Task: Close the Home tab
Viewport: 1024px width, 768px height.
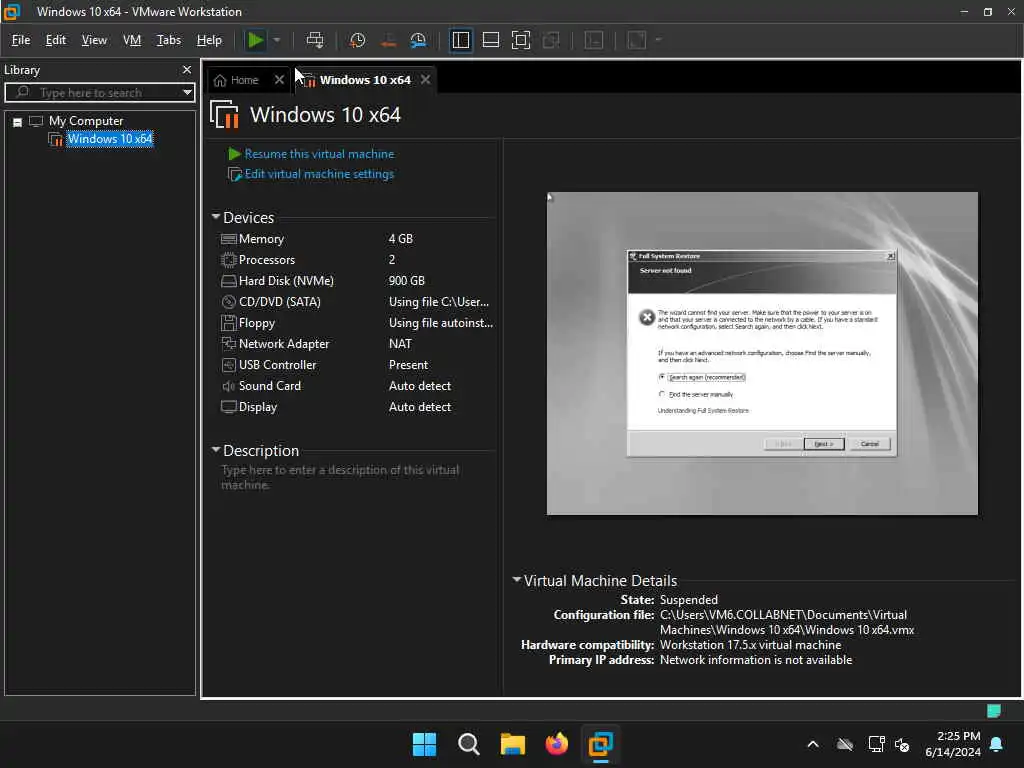Action: point(280,80)
